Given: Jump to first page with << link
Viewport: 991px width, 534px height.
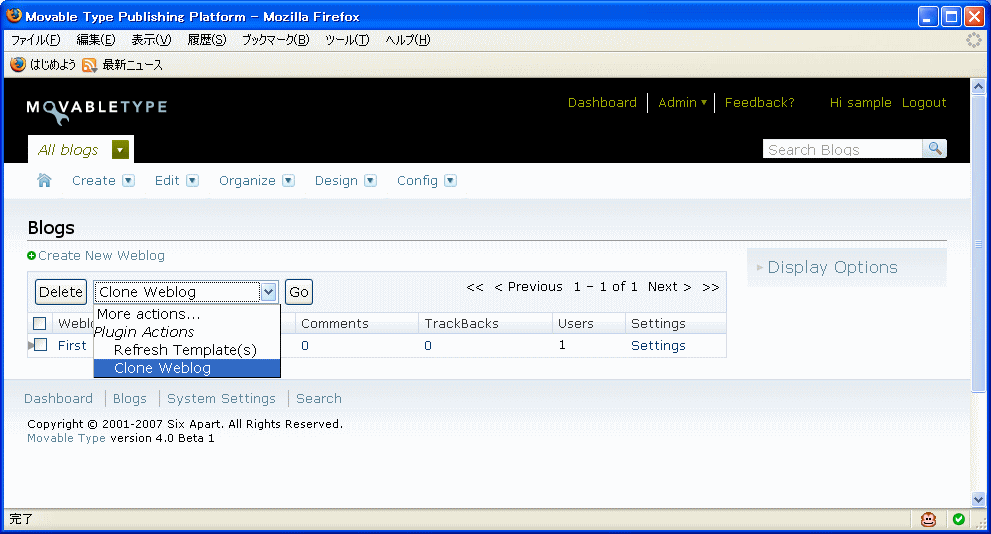Looking at the screenshot, I should 475,287.
